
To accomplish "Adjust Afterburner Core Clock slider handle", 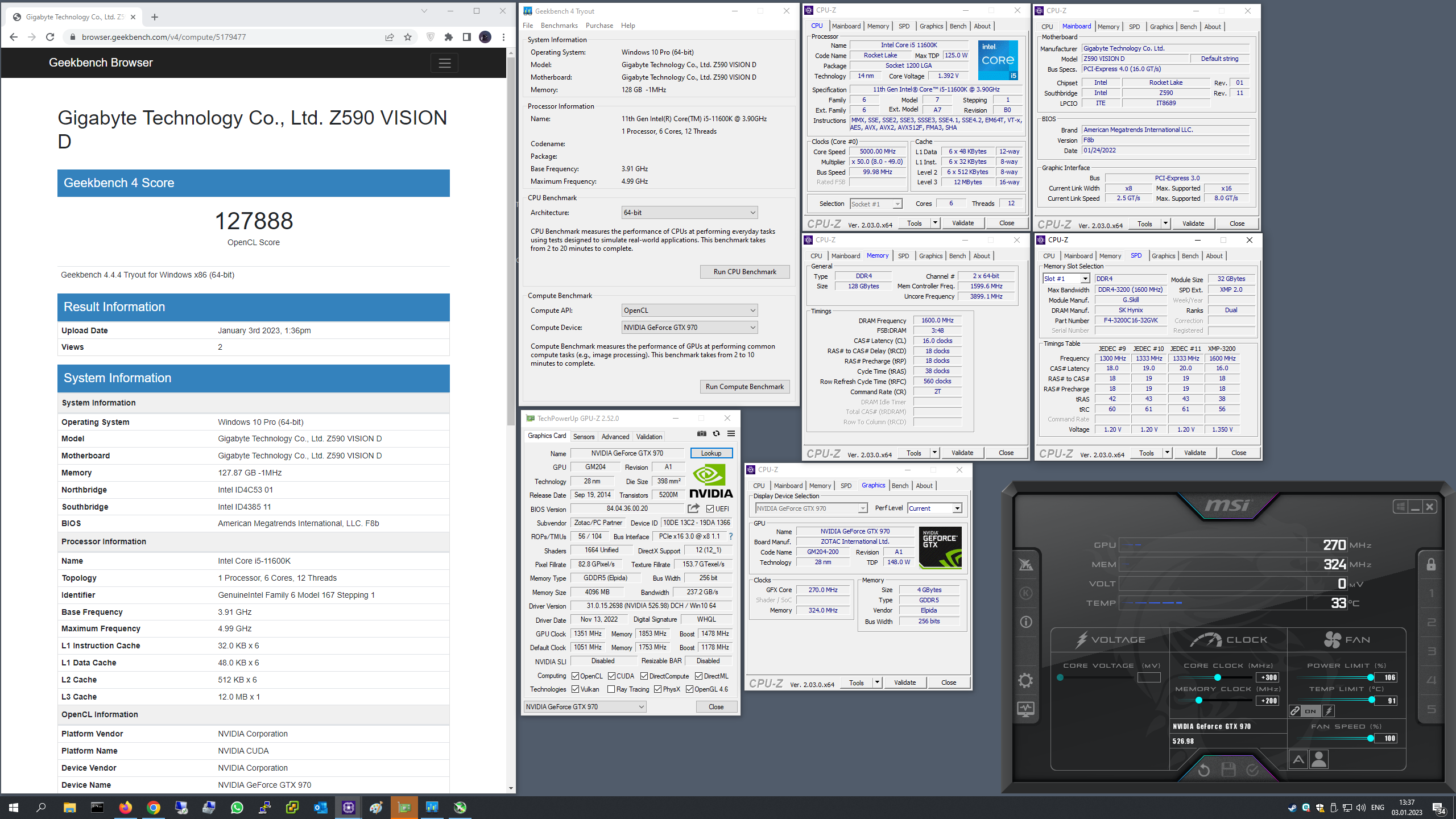I will tap(1218, 677).
